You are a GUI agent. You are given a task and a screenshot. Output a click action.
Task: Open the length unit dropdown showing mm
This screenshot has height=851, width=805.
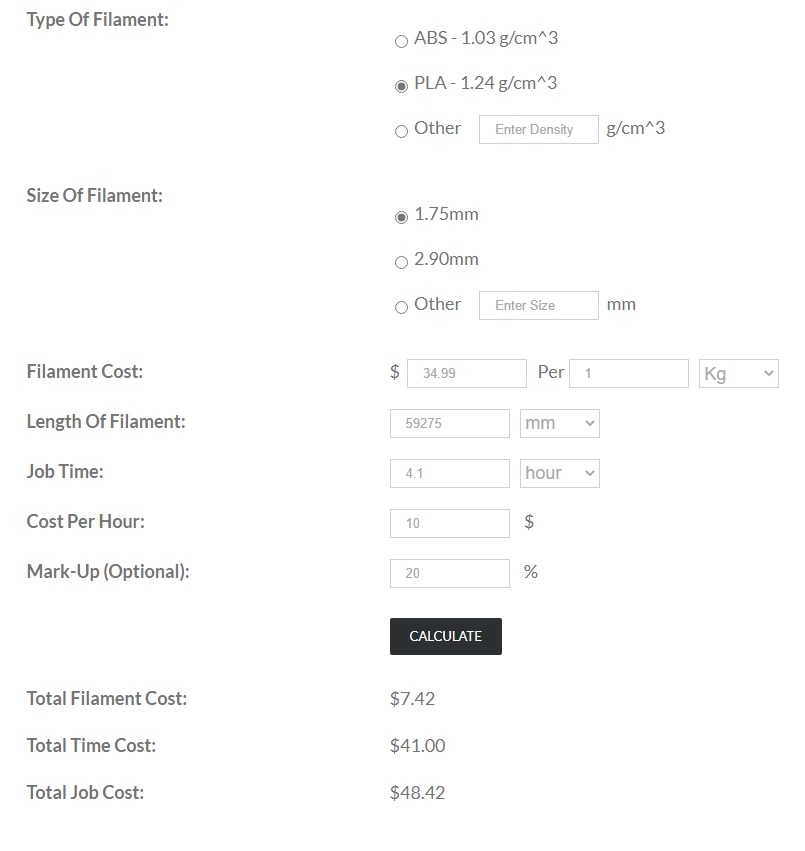[x=559, y=423]
